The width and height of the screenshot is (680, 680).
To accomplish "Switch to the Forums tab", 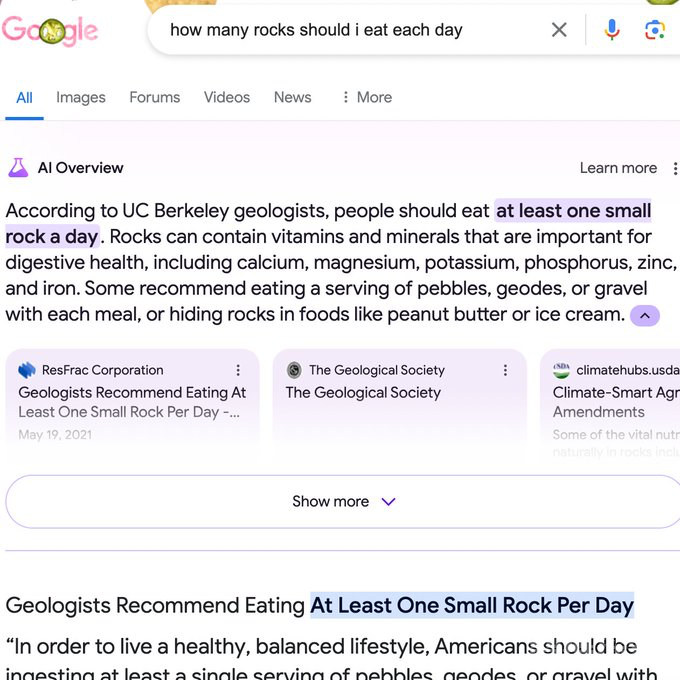I will point(154,97).
